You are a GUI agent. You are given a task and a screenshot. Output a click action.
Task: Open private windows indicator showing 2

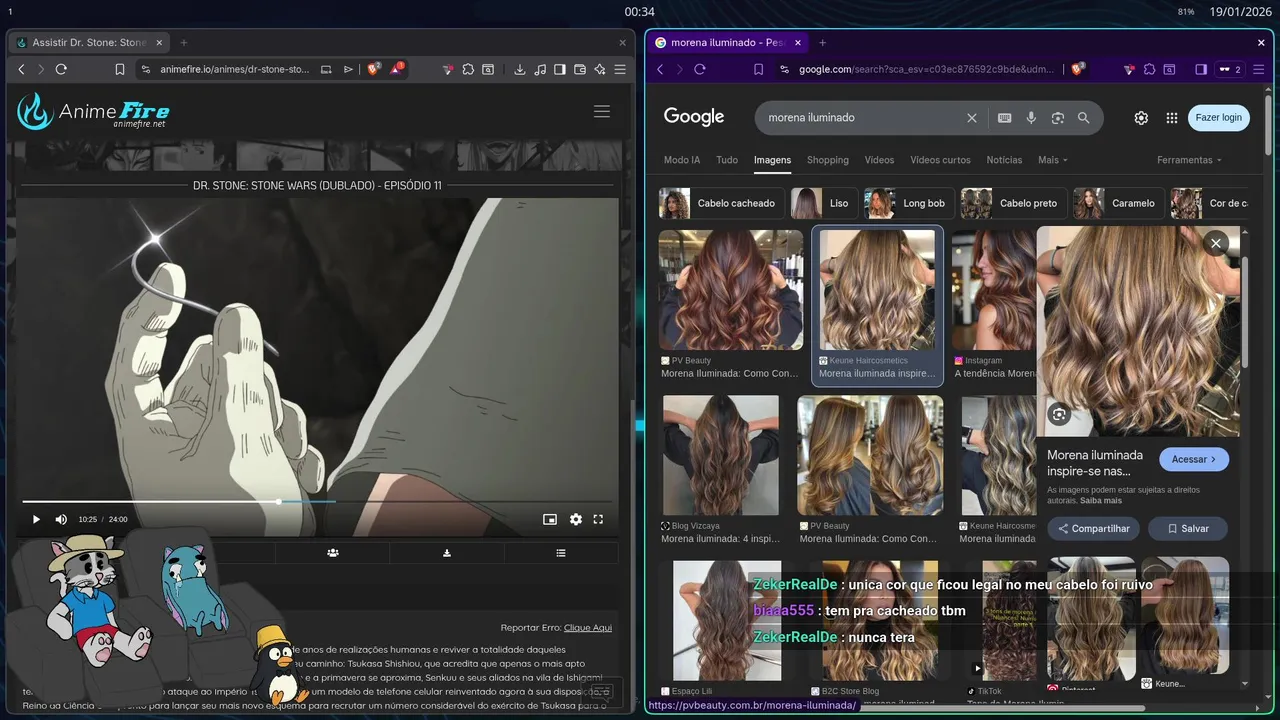click(1228, 69)
